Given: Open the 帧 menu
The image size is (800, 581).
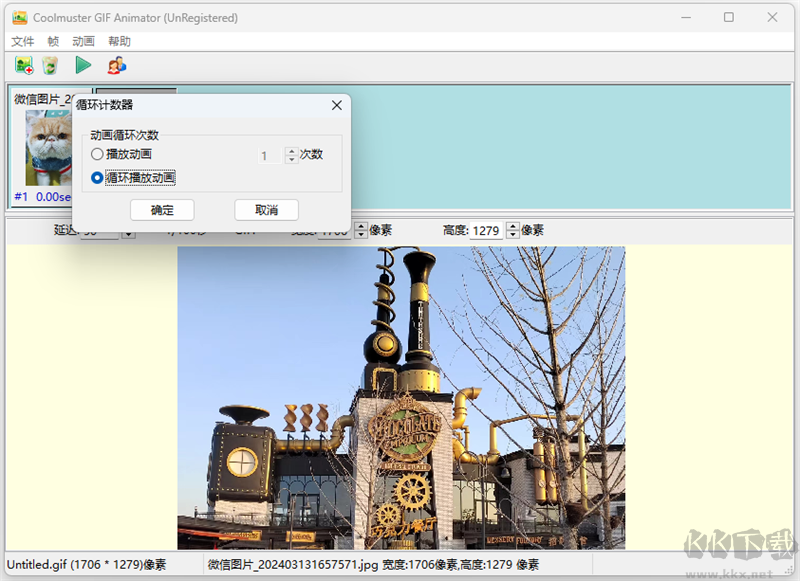Looking at the screenshot, I should 52,41.
